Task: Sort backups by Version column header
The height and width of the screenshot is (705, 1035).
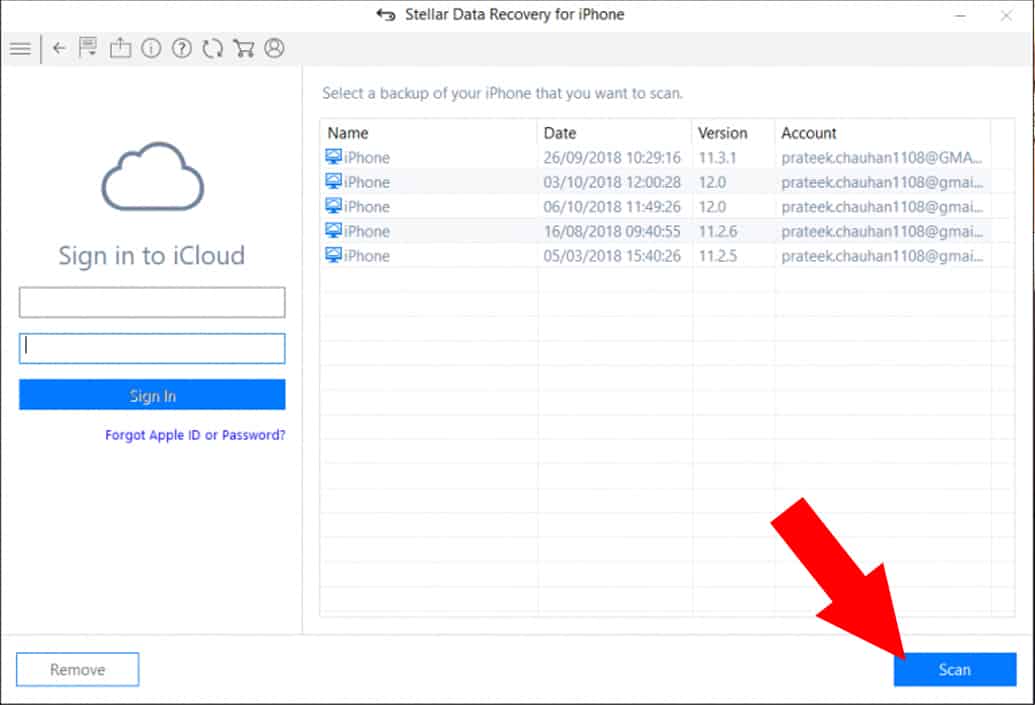Action: [x=722, y=133]
